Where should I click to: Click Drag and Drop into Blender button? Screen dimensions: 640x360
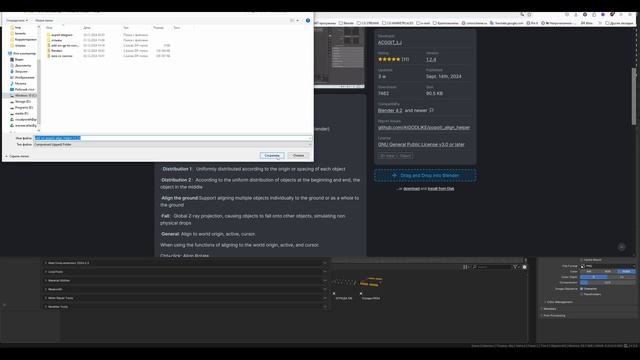click(425, 176)
